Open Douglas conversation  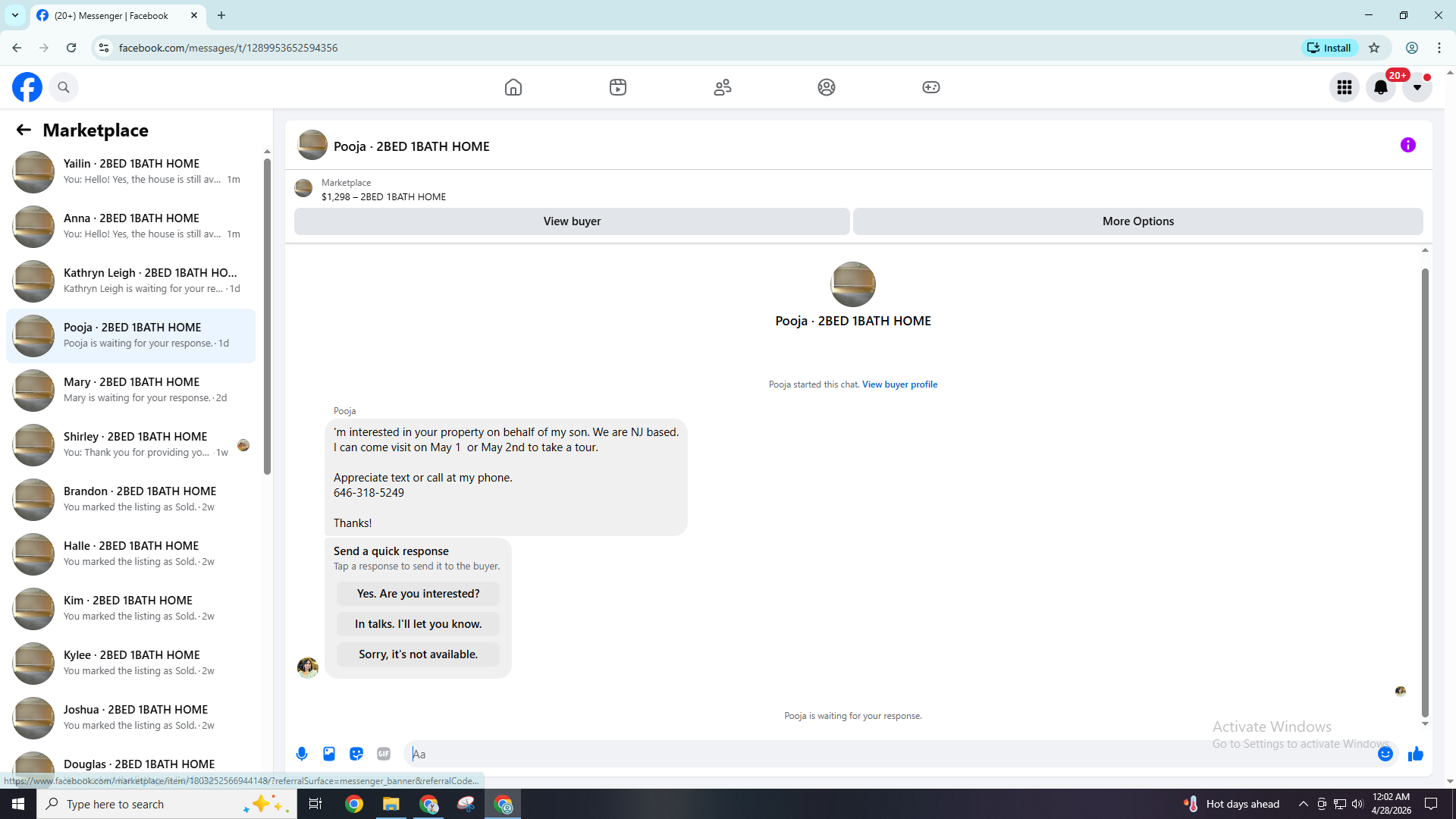point(131,766)
